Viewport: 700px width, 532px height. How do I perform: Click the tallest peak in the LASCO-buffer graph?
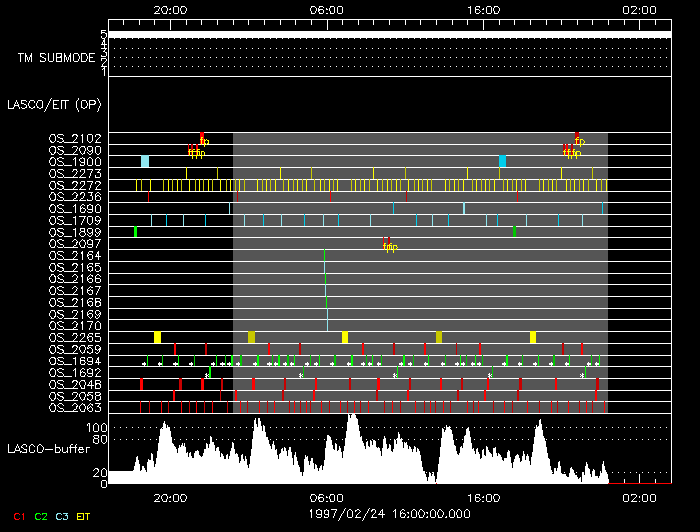[352, 420]
